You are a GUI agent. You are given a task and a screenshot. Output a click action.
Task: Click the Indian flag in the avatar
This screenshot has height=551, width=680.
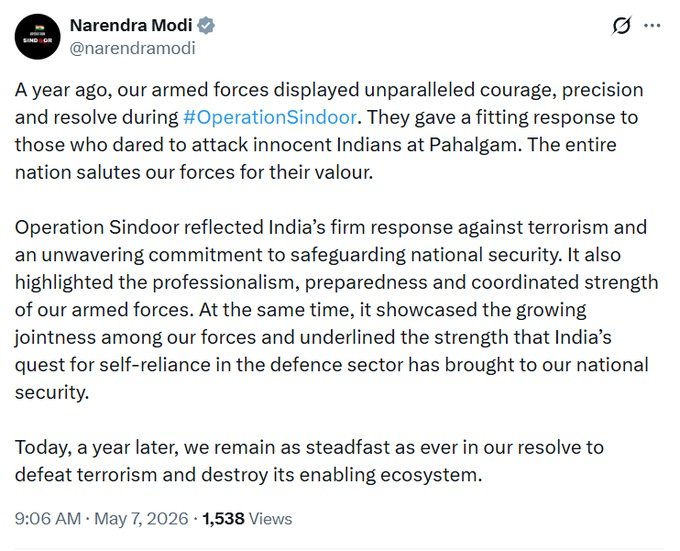pyautogui.click(x=40, y=28)
